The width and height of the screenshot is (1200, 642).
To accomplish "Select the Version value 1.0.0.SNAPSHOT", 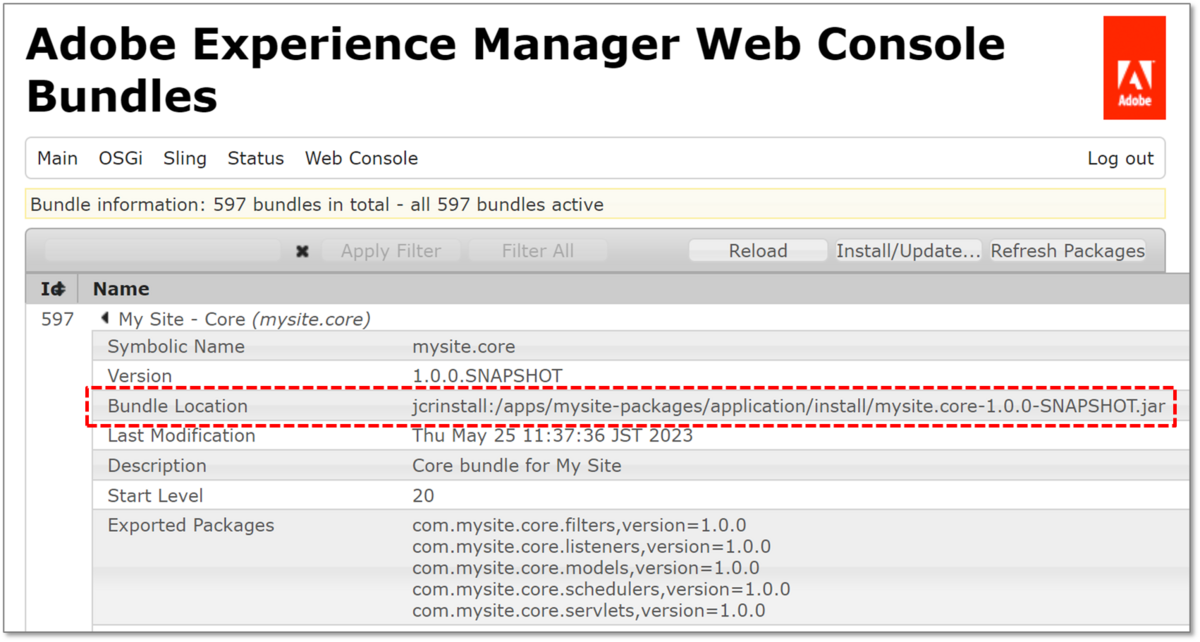I will click(487, 376).
